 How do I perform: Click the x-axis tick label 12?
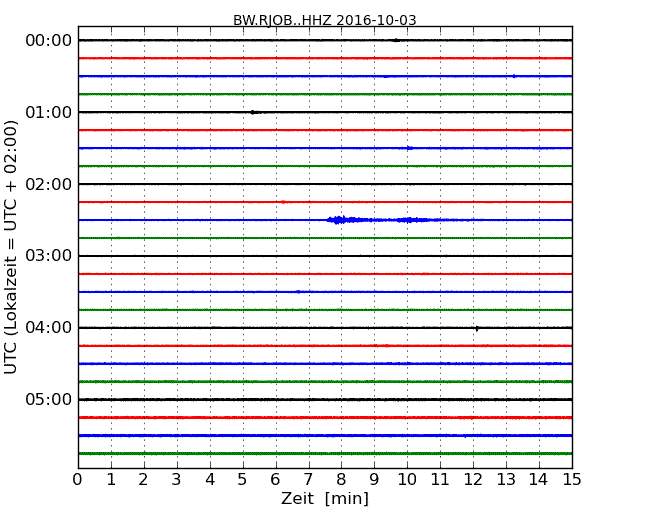click(x=473, y=480)
